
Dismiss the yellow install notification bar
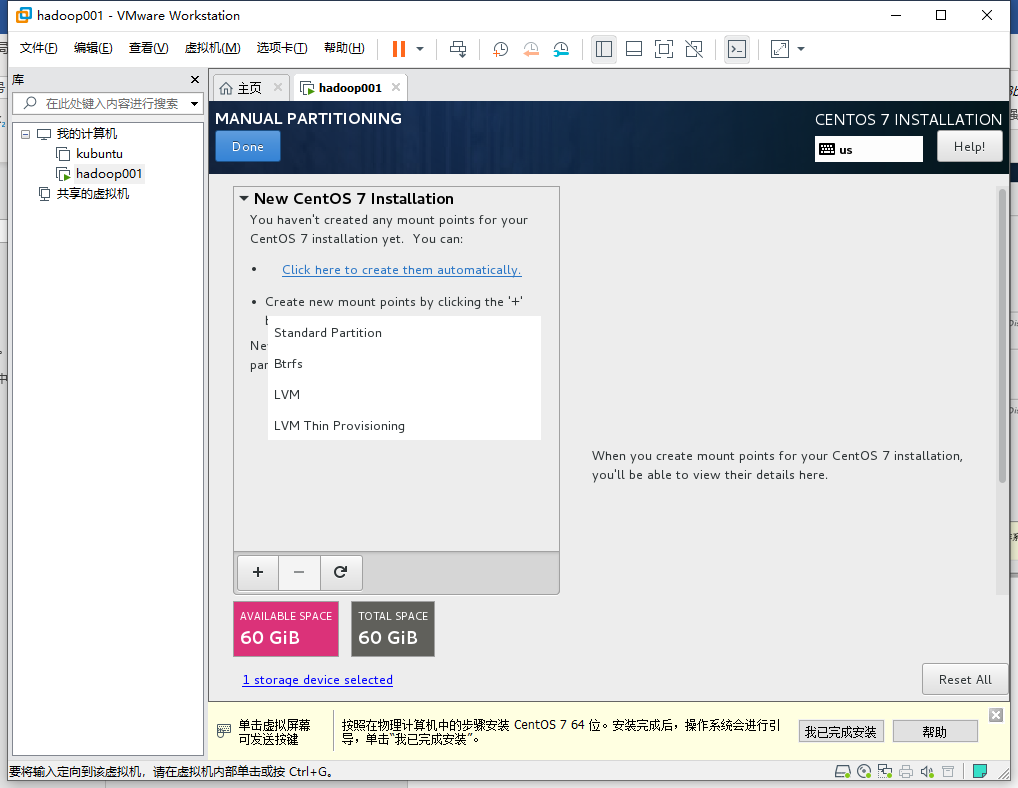[996, 715]
